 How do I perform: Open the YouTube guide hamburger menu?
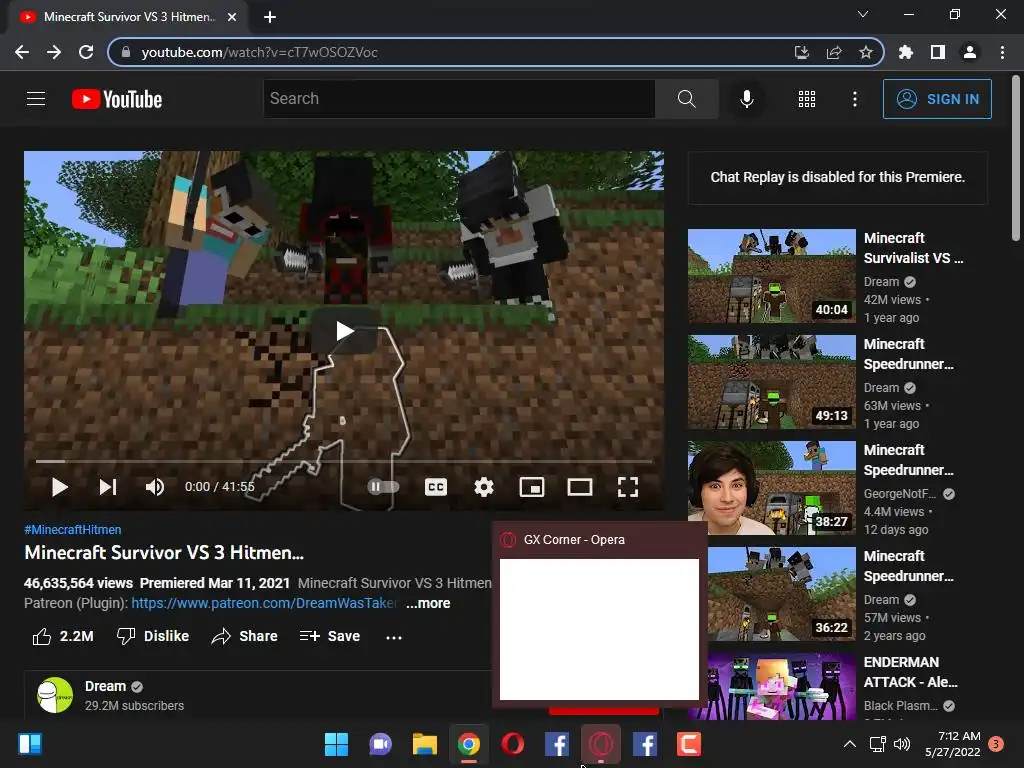point(36,99)
